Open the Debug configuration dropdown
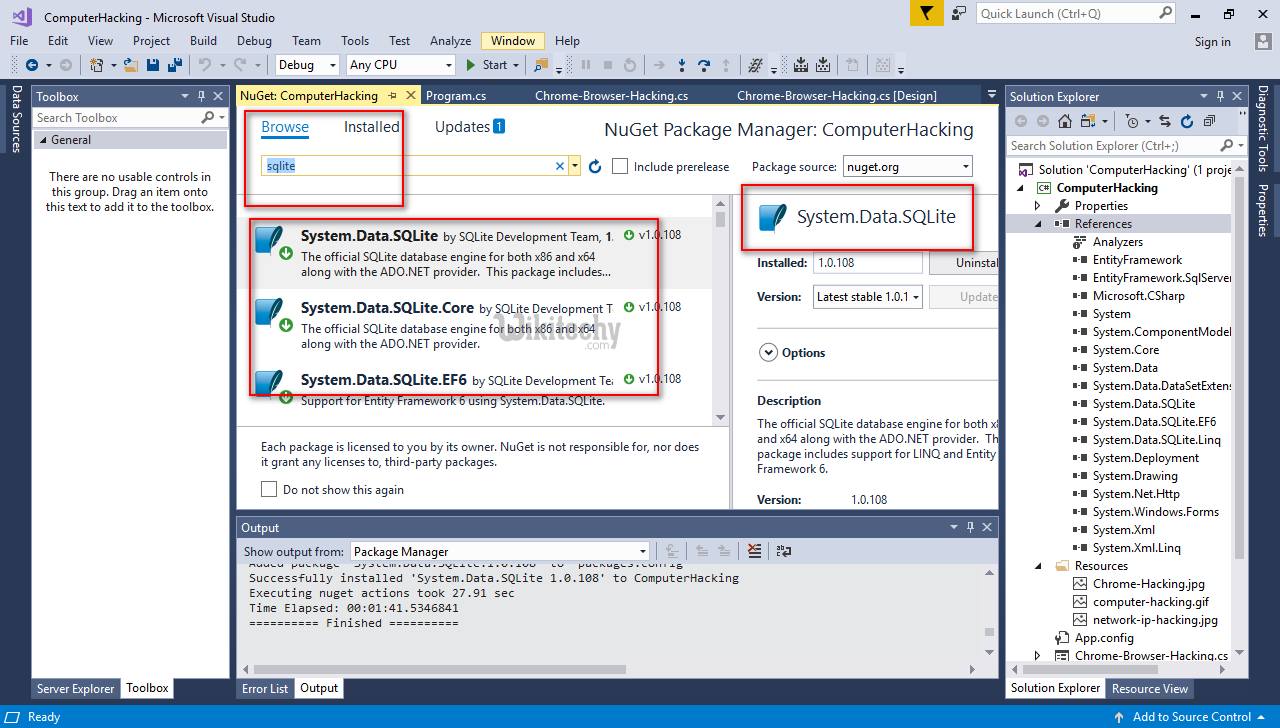 point(307,65)
